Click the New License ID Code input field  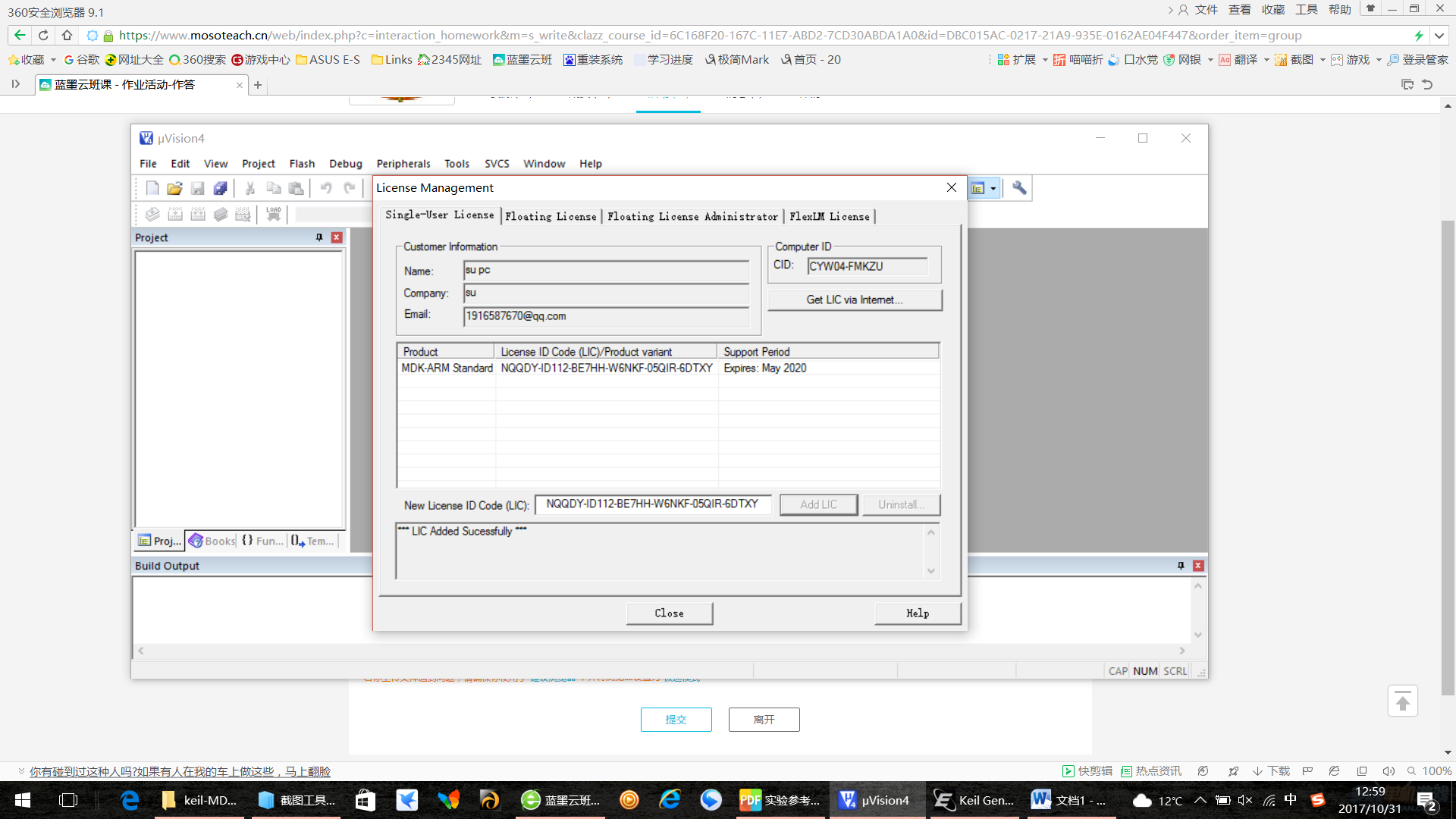tap(653, 504)
